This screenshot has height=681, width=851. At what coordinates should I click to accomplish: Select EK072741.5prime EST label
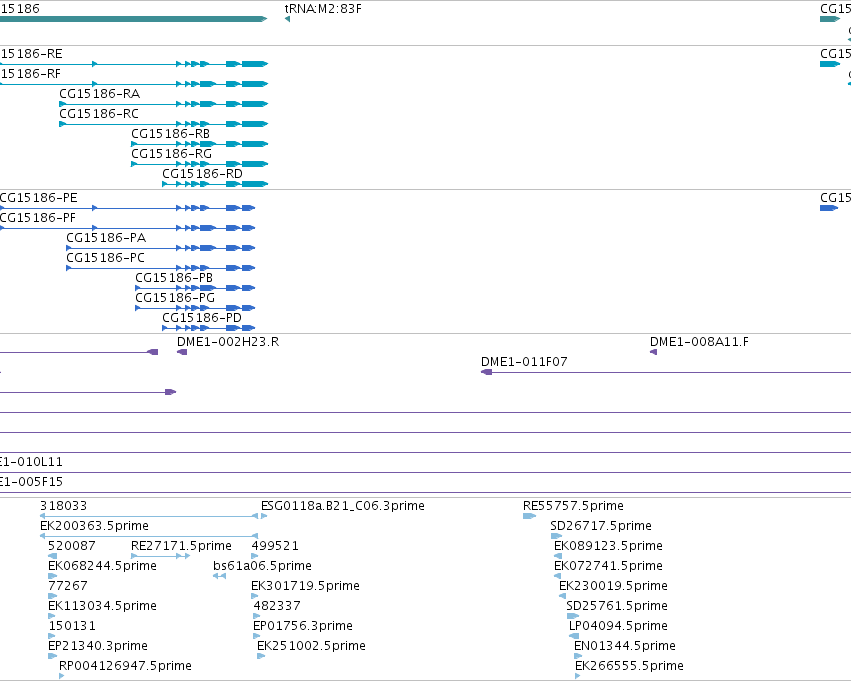tap(608, 566)
